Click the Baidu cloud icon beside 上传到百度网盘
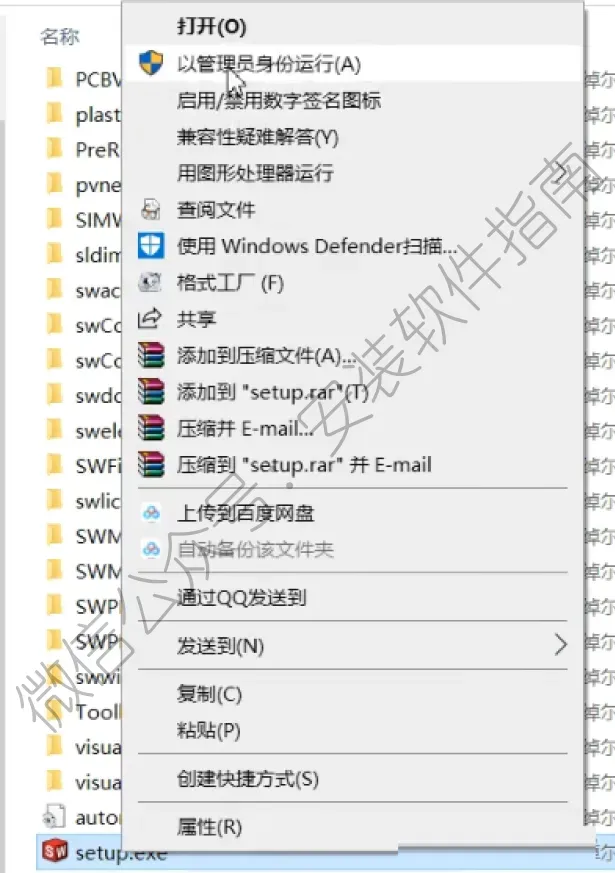615x873 pixels. coord(151,513)
